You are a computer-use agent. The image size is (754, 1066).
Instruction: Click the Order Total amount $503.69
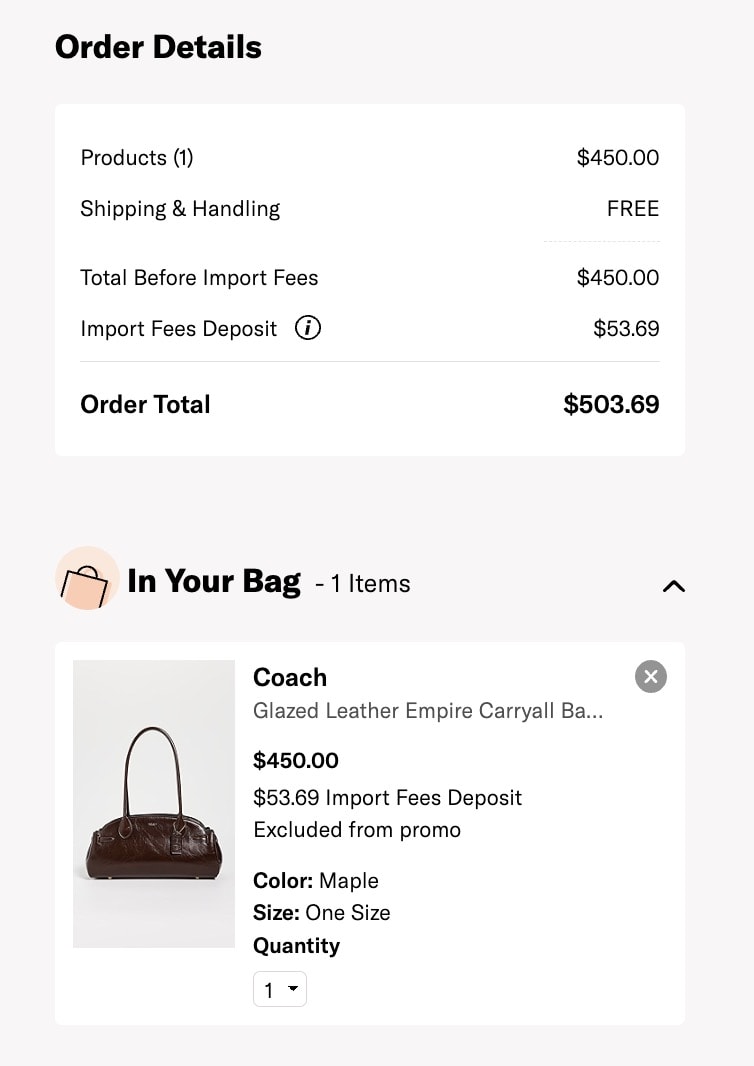coord(611,404)
